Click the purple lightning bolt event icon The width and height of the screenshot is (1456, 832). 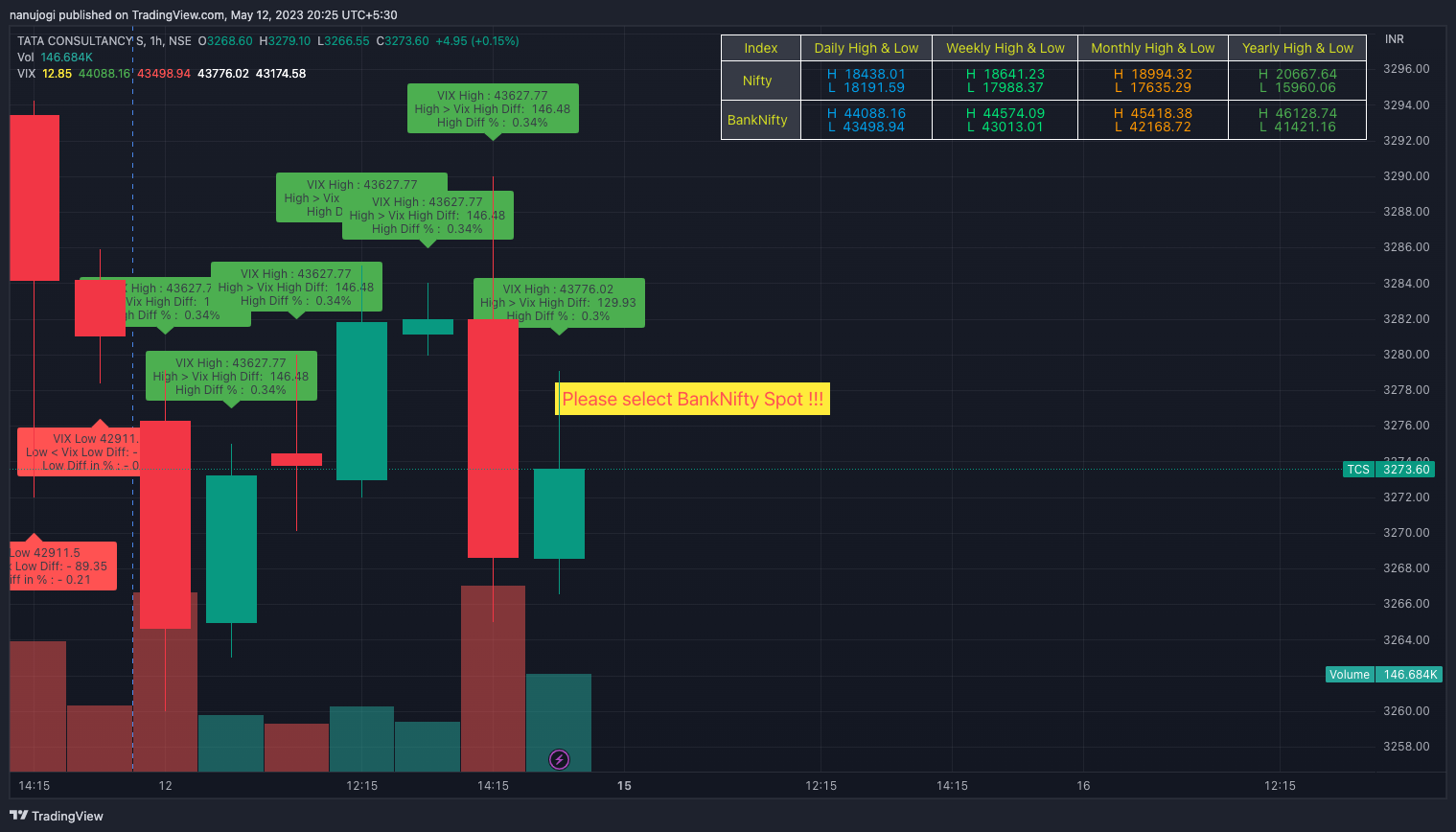[x=559, y=760]
